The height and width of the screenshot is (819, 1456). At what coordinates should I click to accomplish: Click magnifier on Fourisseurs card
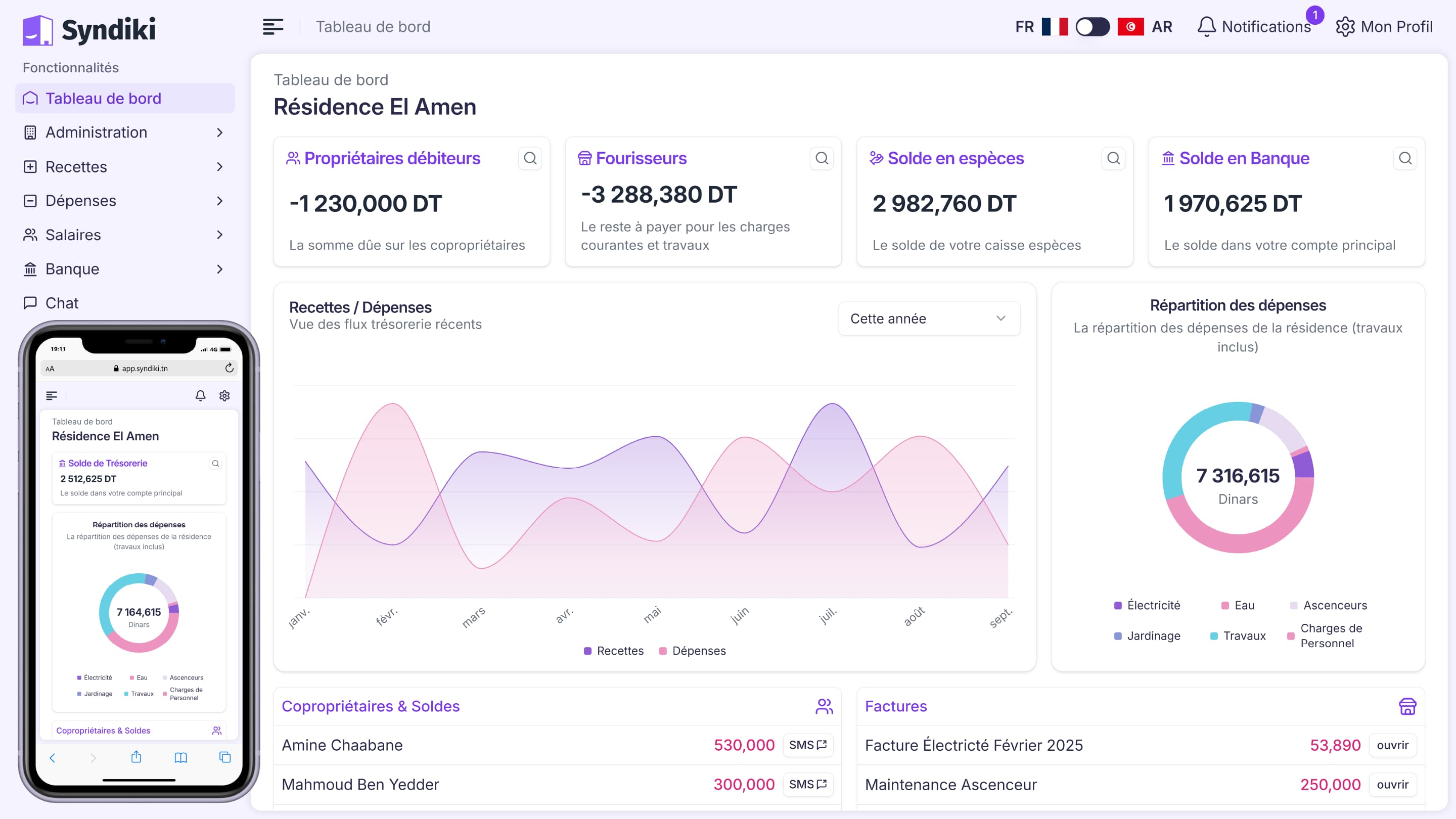821,158
